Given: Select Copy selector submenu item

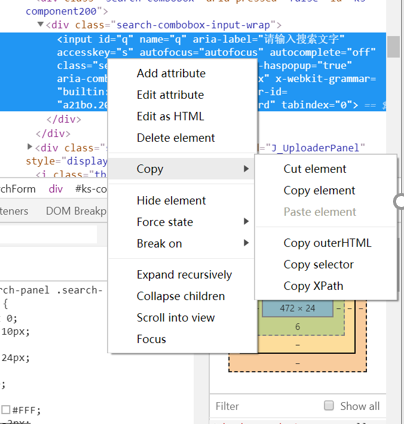Looking at the screenshot, I should (326, 264).
